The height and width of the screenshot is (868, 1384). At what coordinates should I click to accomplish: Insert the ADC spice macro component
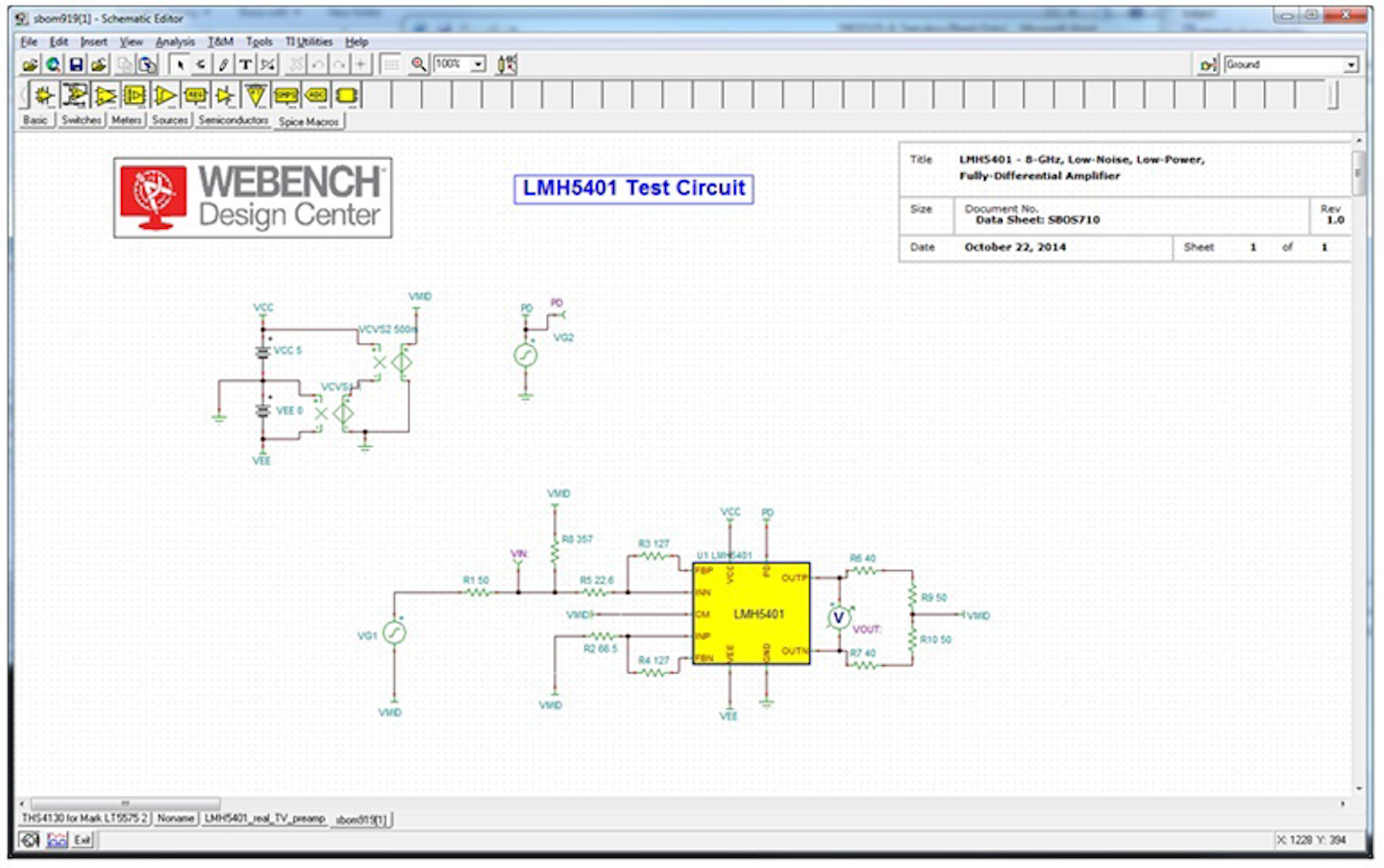pos(316,95)
